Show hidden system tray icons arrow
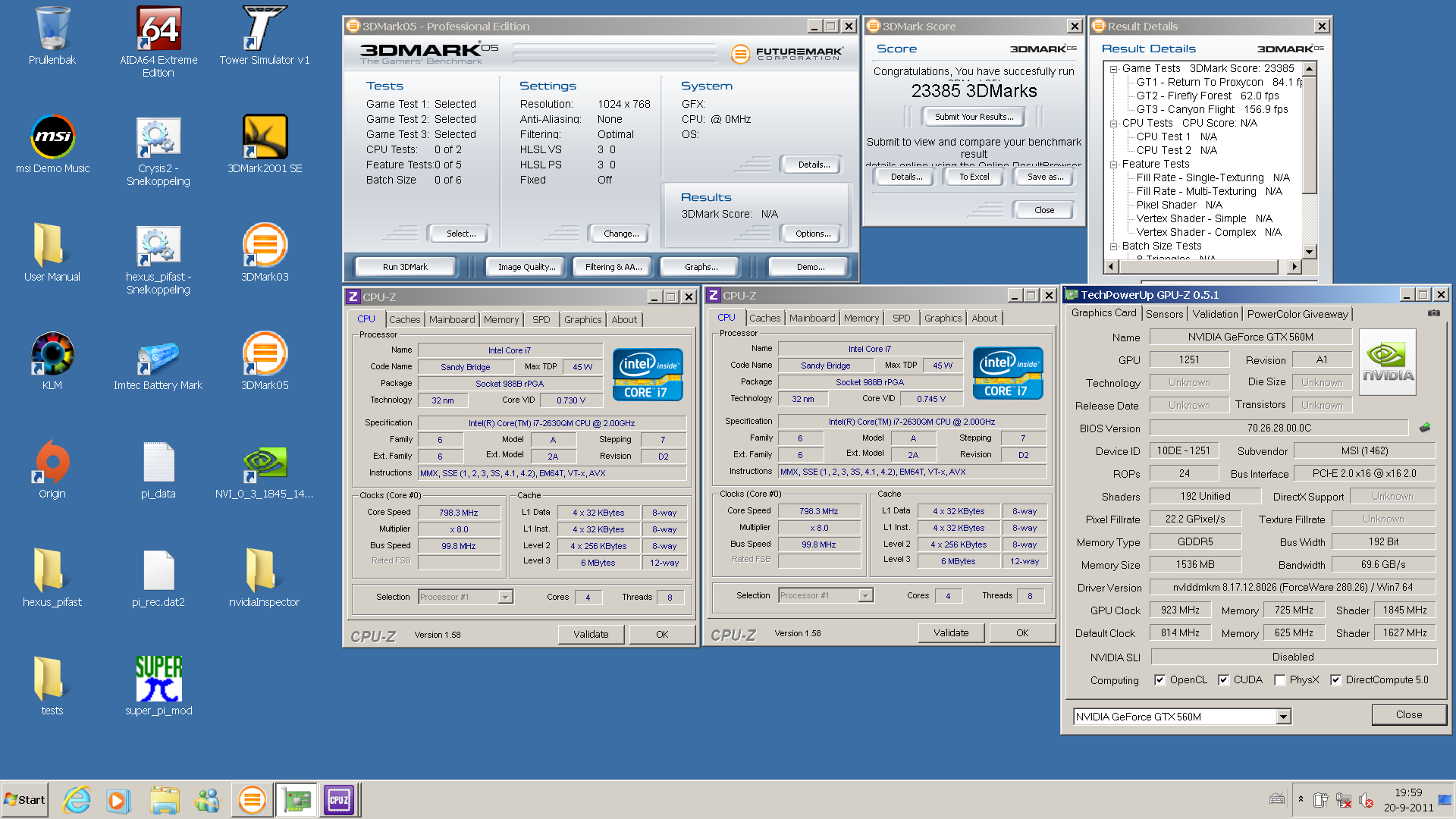Viewport: 1456px width, 819px height. coord(1301,799)
